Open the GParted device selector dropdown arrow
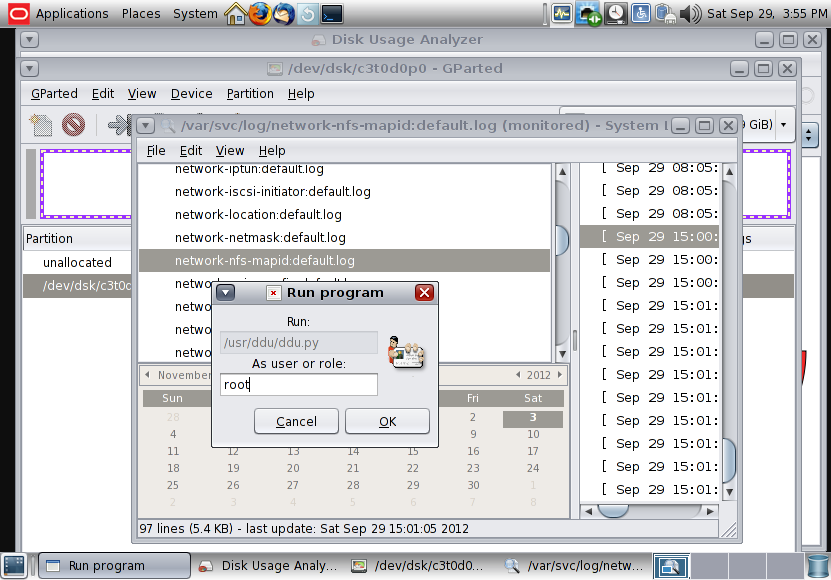 point(784,125)
